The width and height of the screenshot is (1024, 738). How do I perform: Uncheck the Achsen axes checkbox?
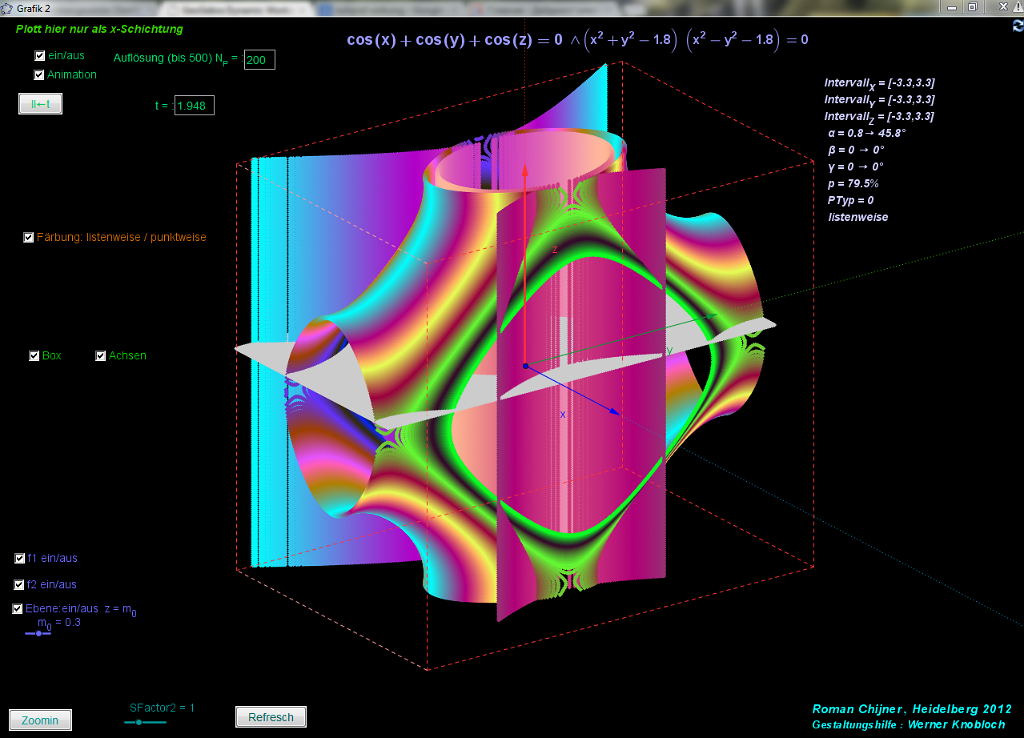pyautogui.click(x=101, y=356)
